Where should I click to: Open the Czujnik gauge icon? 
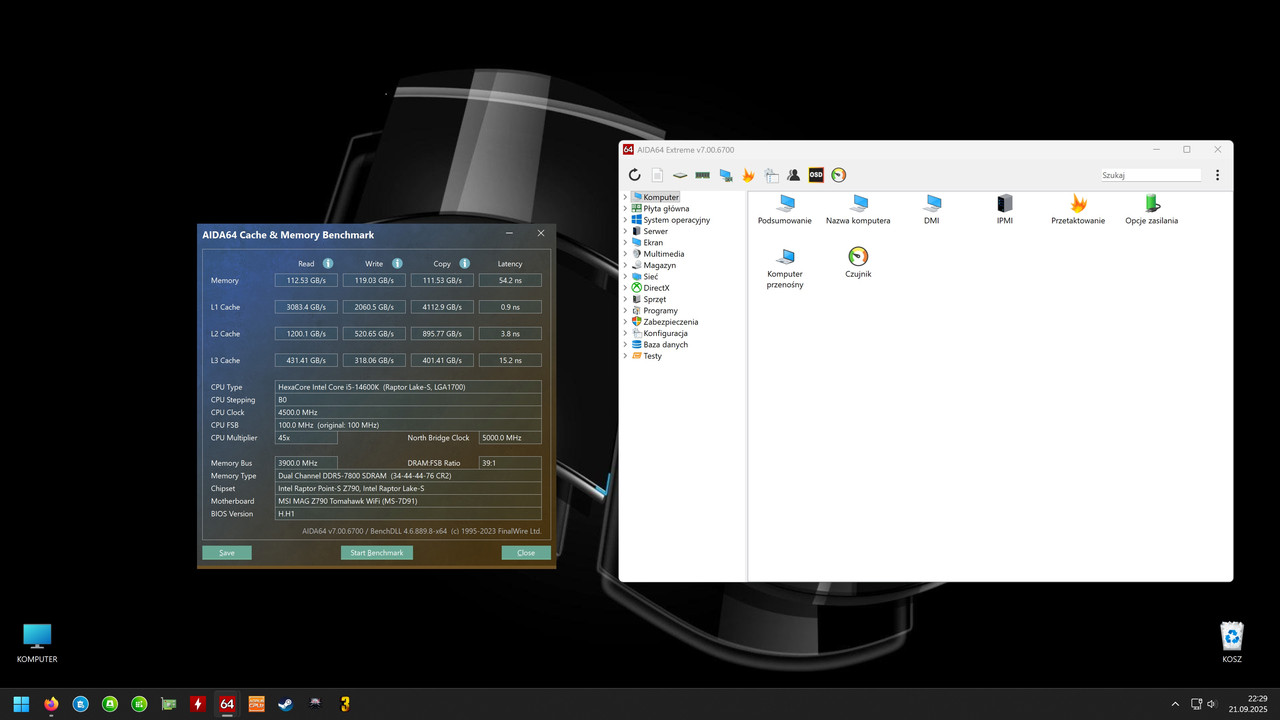858,262
